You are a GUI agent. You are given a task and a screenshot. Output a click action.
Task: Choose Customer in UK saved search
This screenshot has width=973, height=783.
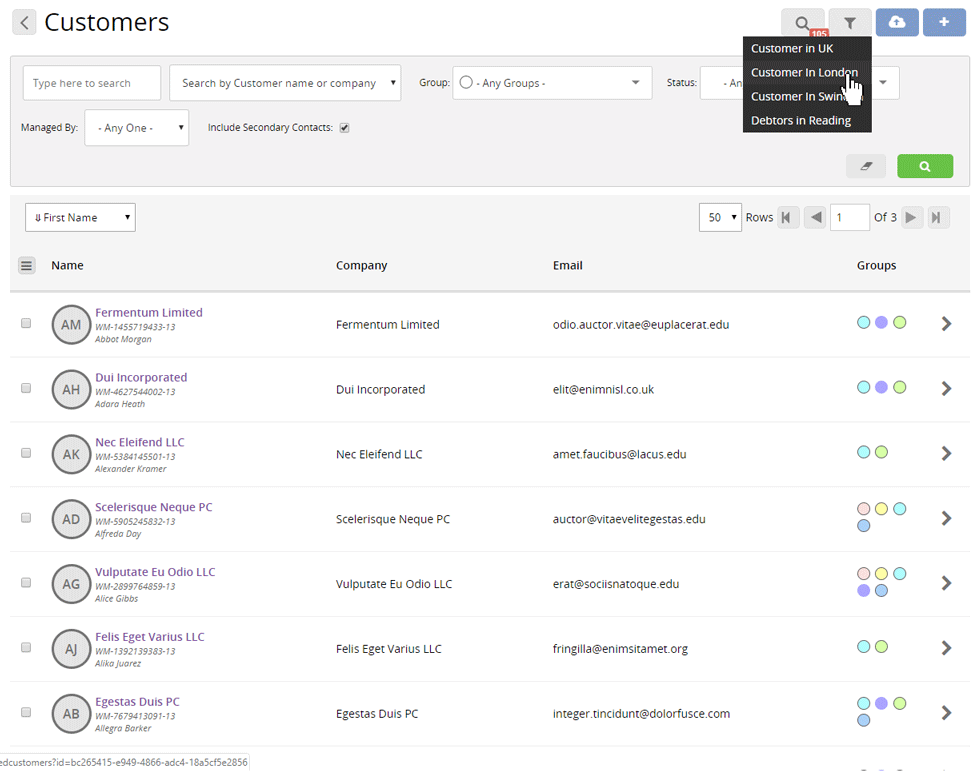click(x=807, y=48)
